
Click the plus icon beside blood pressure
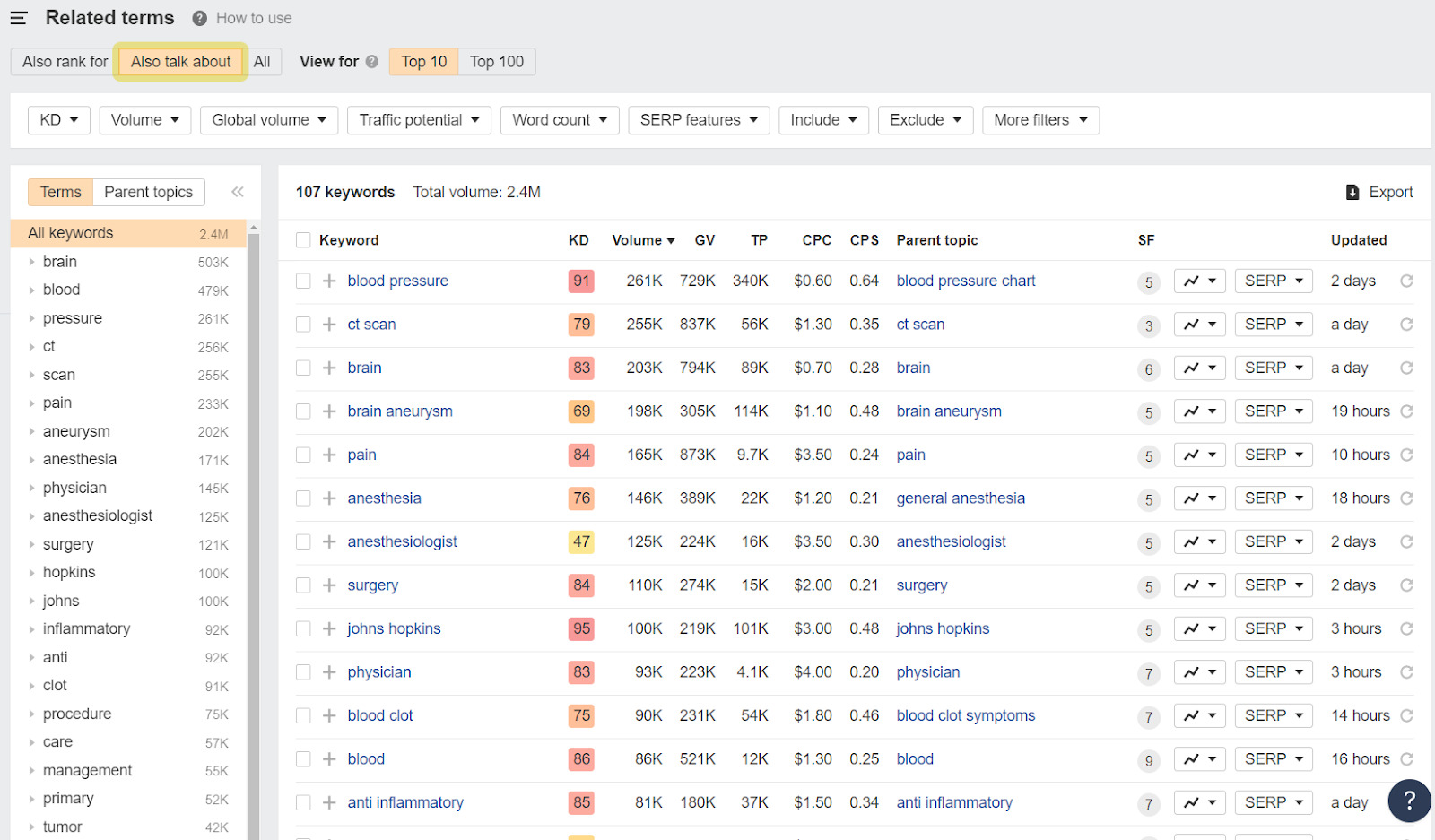[329, 281]
